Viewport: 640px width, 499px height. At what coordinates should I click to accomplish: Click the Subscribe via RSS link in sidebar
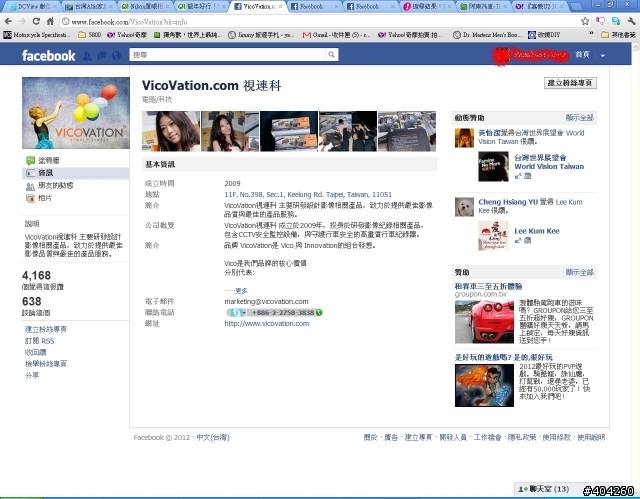coord(40,341)
